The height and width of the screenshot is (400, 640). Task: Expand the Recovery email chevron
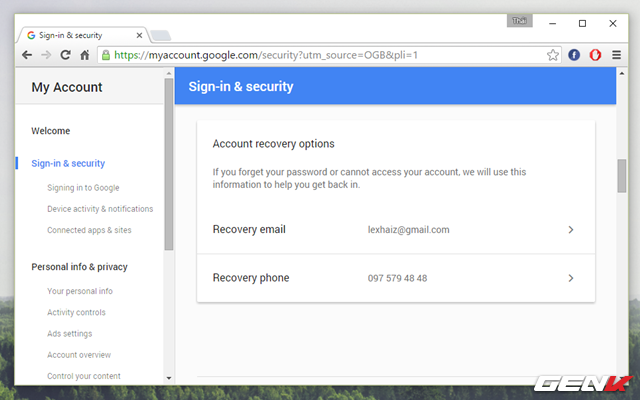[571, 230]
